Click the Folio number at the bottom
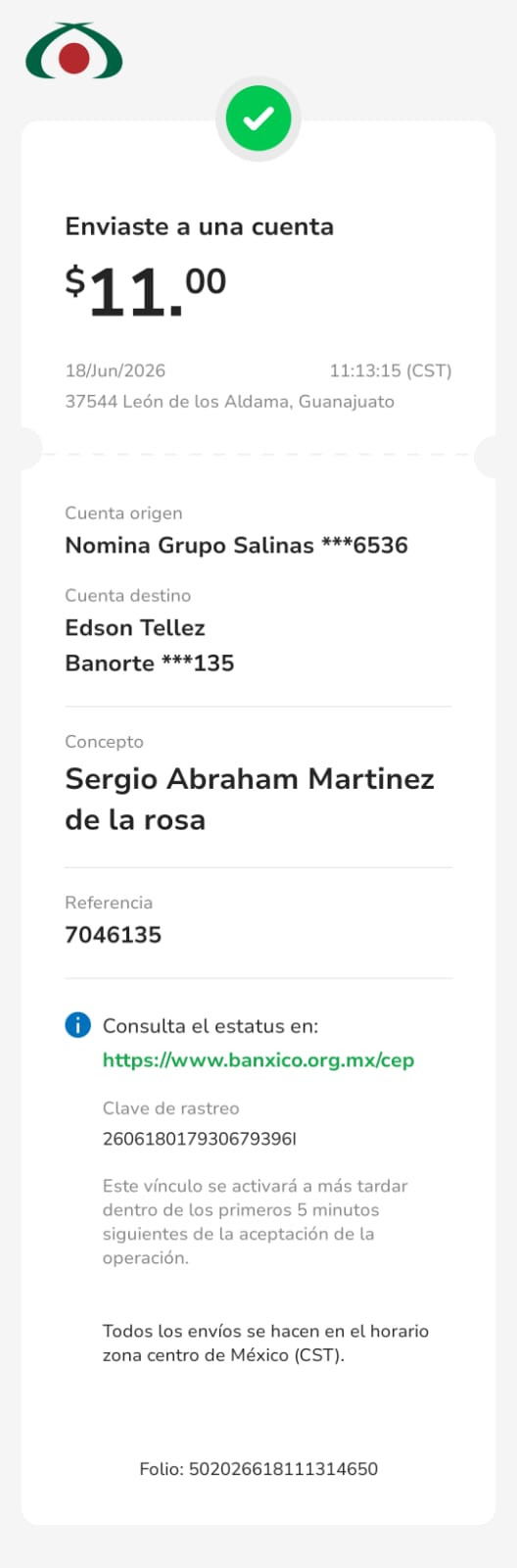The image size is (517, 1568). (258, 1469)
